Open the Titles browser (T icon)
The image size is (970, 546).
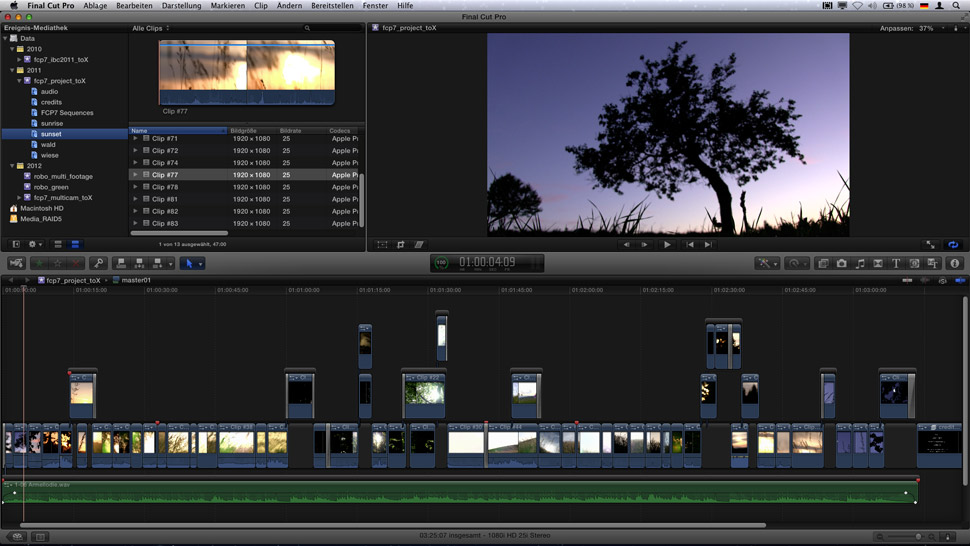pyautogui.click(x=896, y=263)
